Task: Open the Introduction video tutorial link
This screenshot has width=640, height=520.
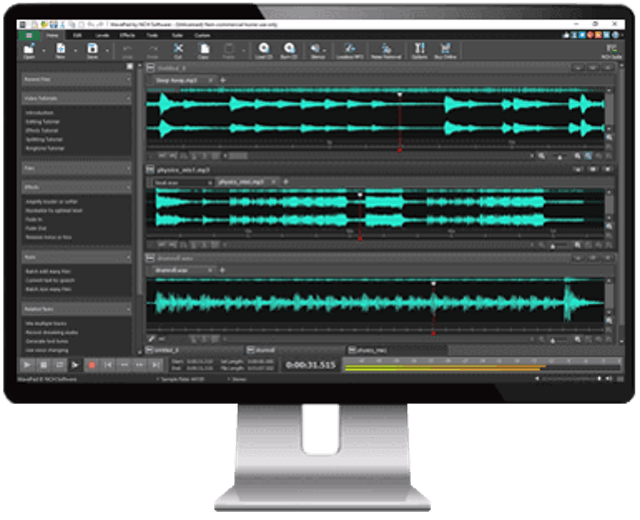Action: click(x=40, y=113)
